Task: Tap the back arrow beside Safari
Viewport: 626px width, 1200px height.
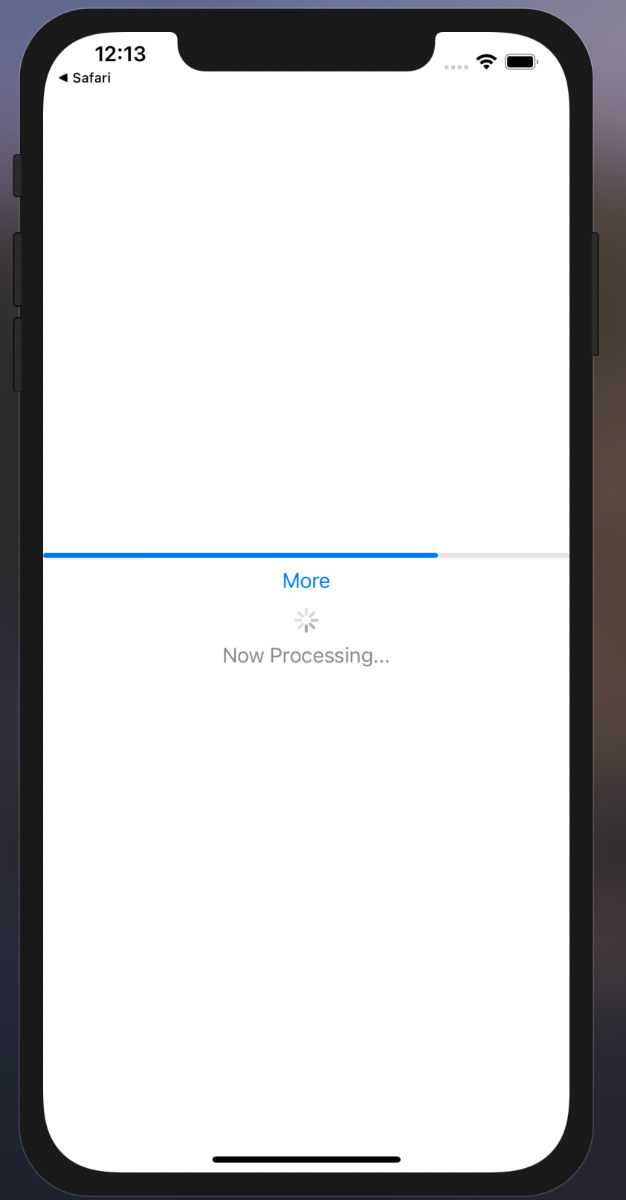Action: click(x=63, y=78)
